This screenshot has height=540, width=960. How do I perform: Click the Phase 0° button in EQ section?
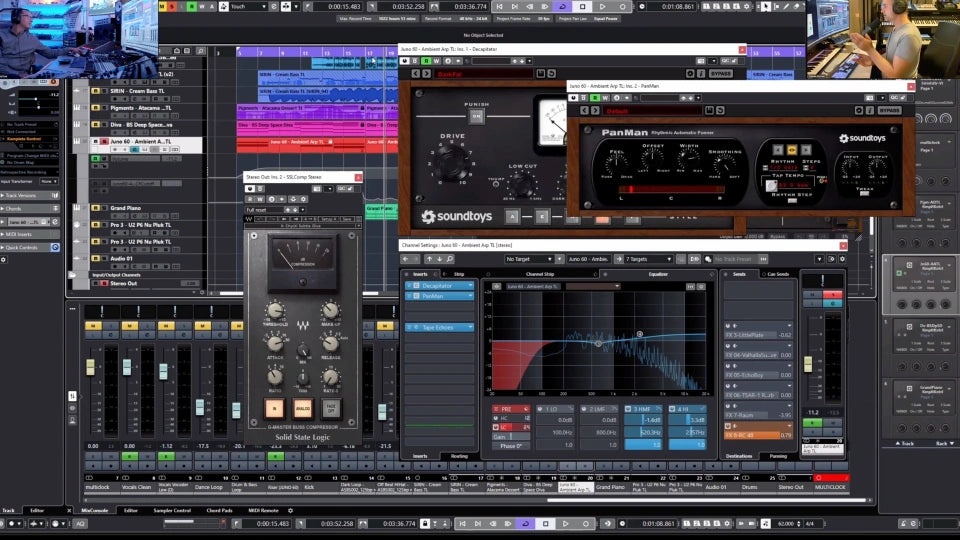click(511, 446)
